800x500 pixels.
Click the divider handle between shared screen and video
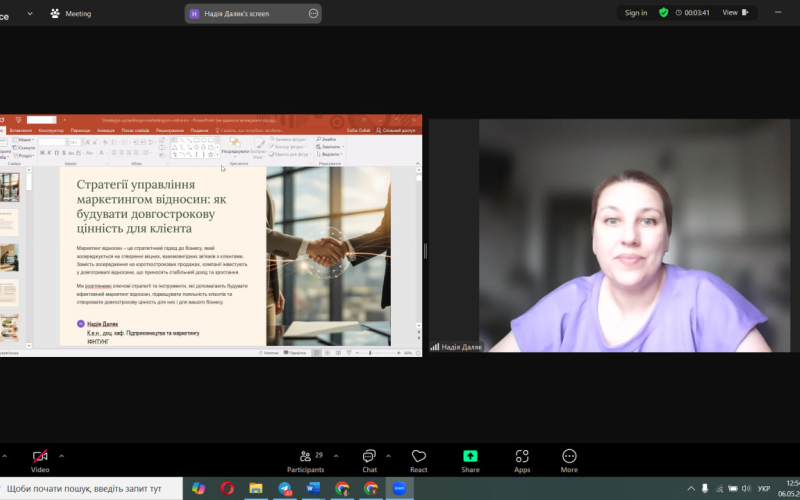425,251
